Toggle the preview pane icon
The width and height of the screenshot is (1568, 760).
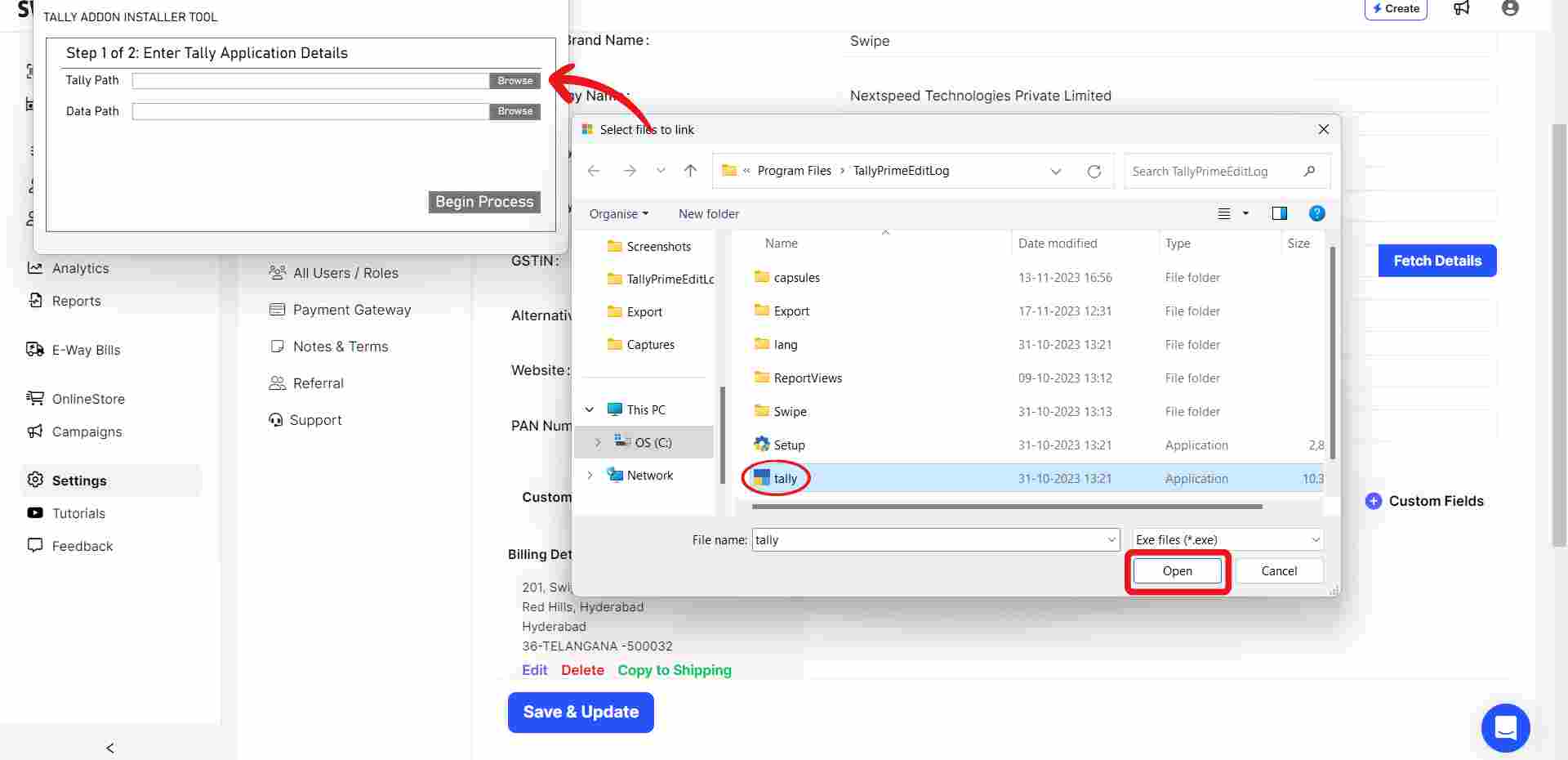(x=1280, y=213)
